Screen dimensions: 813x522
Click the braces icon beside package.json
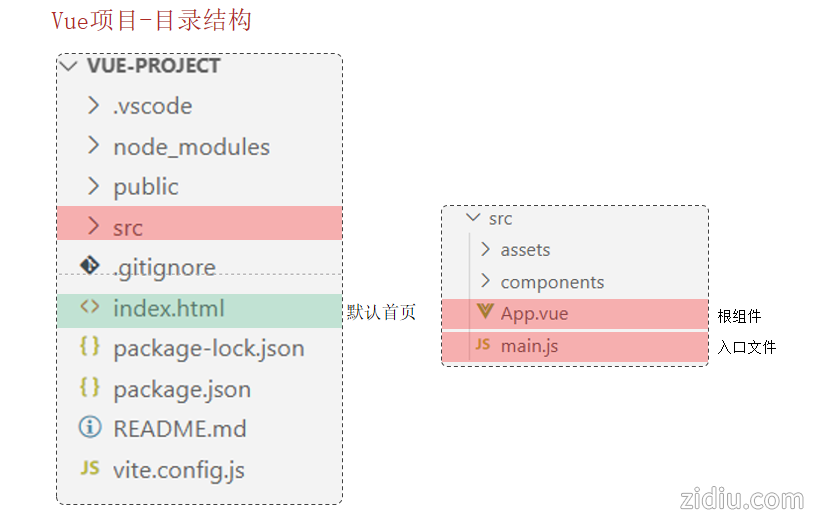point(90,388)
